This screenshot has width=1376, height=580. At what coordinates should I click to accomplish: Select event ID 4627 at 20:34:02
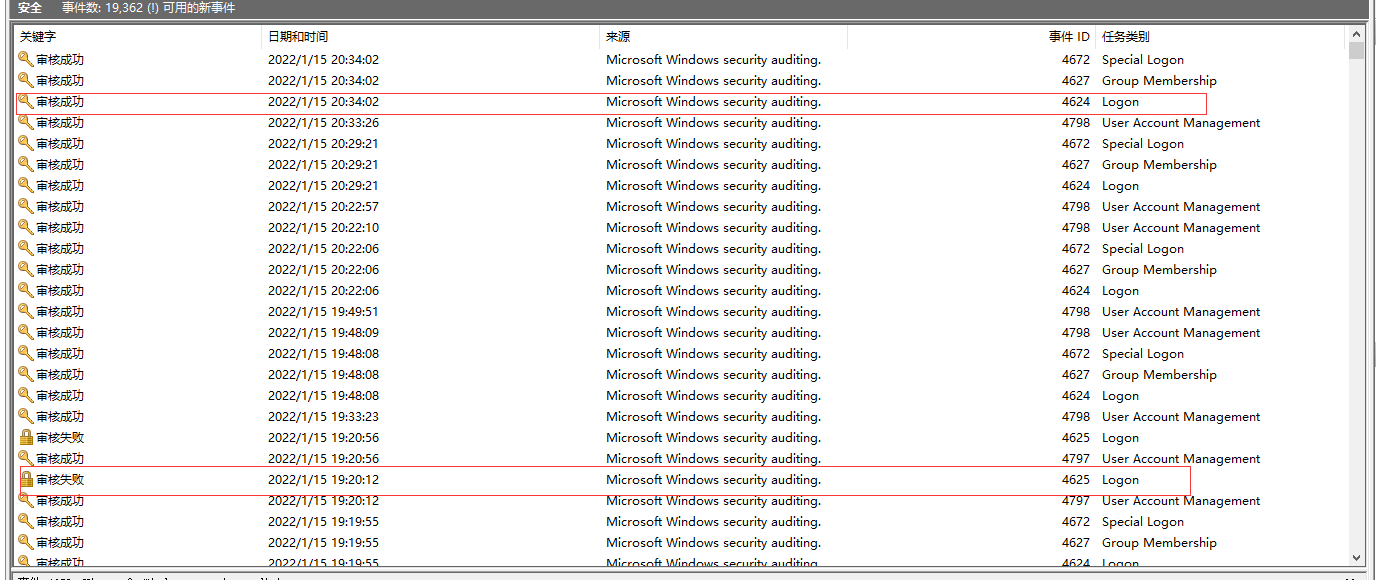[1076, 80]
